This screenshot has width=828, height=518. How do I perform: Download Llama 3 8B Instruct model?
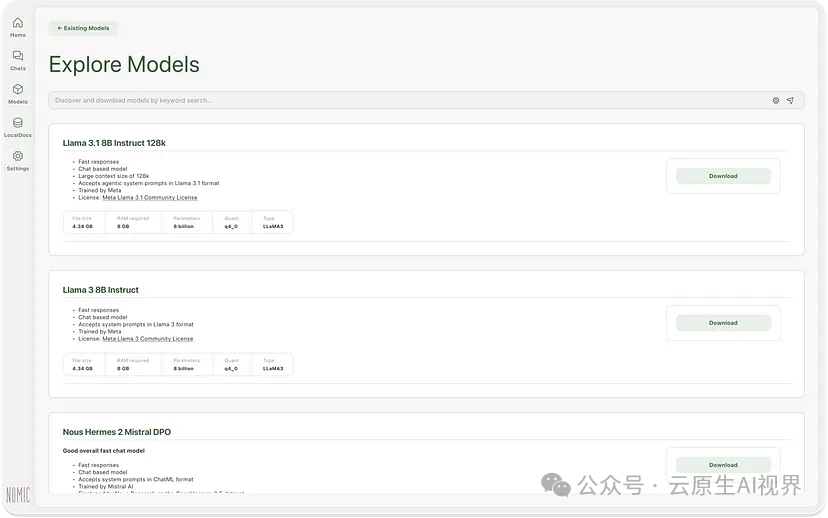(x=723, y=323)
